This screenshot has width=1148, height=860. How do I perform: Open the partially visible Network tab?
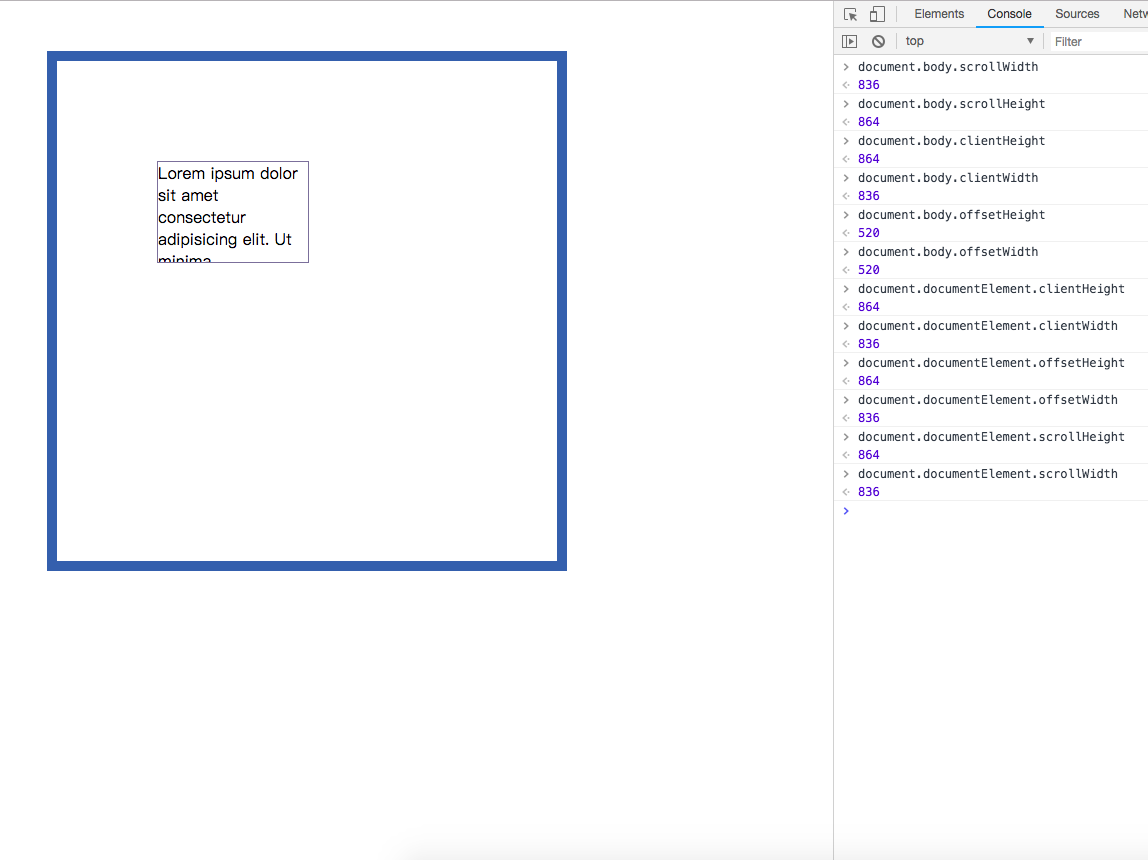[x=1134, y=14]
